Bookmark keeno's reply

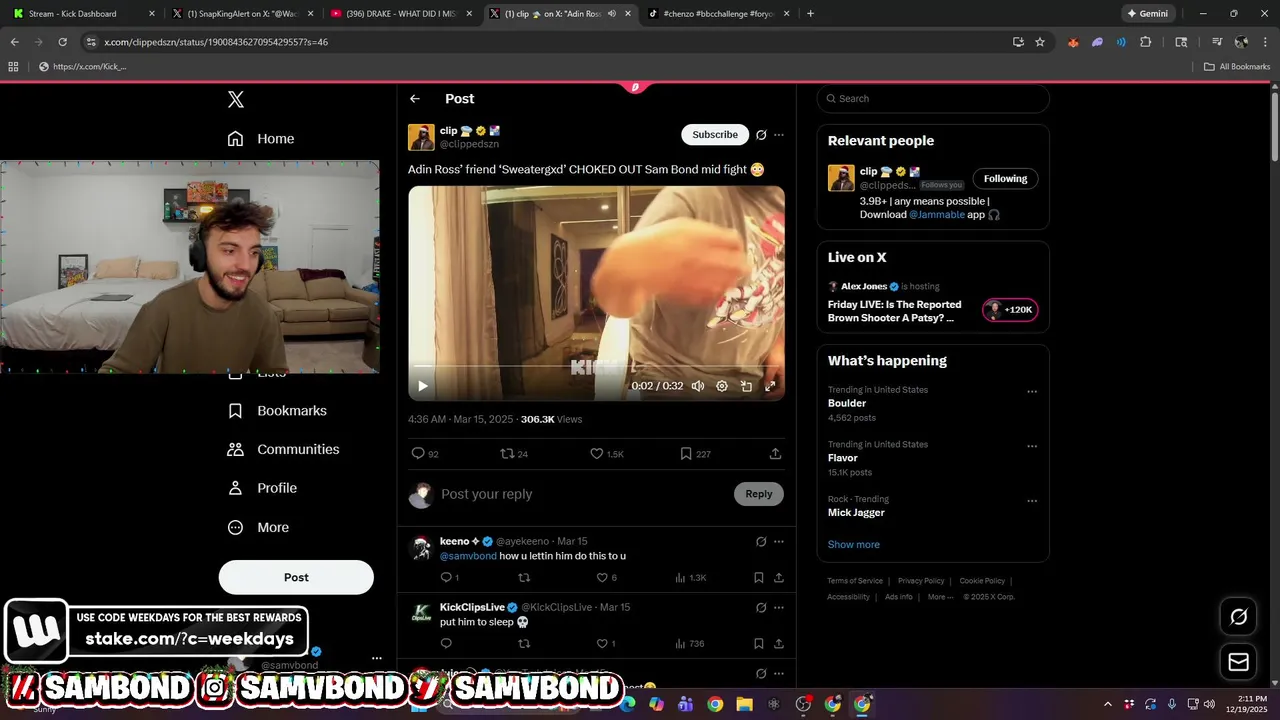pos(759,578)
